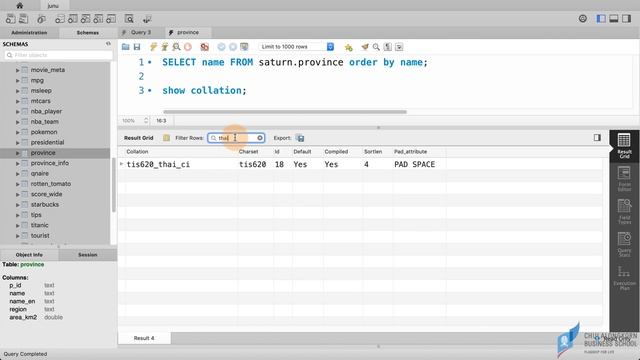Save the script to a file
The image size is (640, 360).
point(137,47)
